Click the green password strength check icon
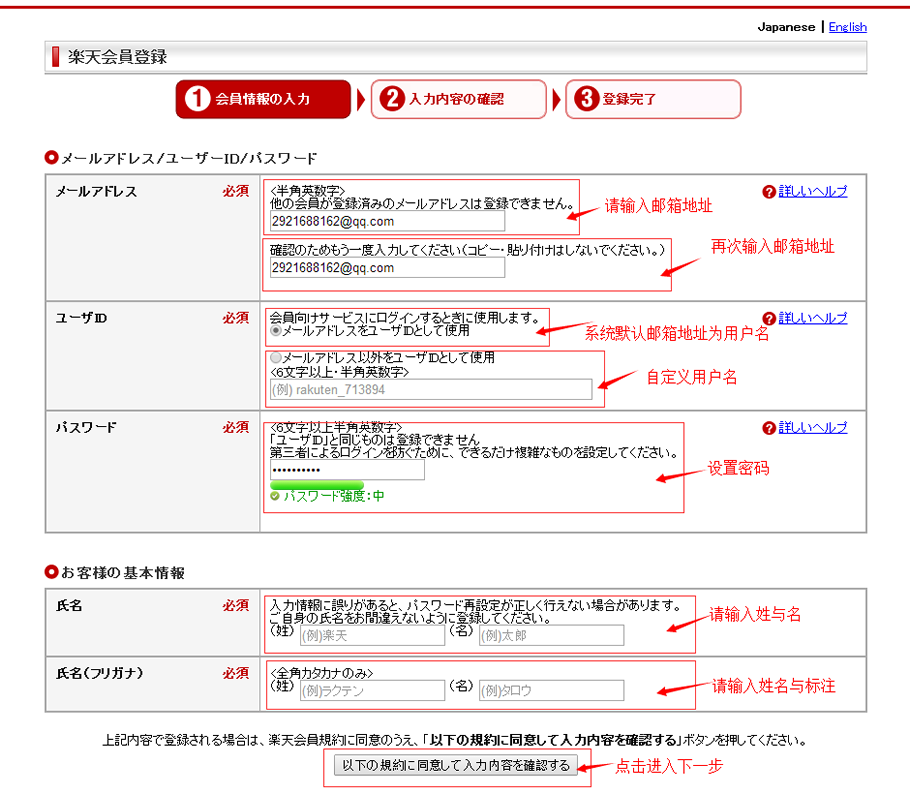910x795 pixels. click(275, 496)
